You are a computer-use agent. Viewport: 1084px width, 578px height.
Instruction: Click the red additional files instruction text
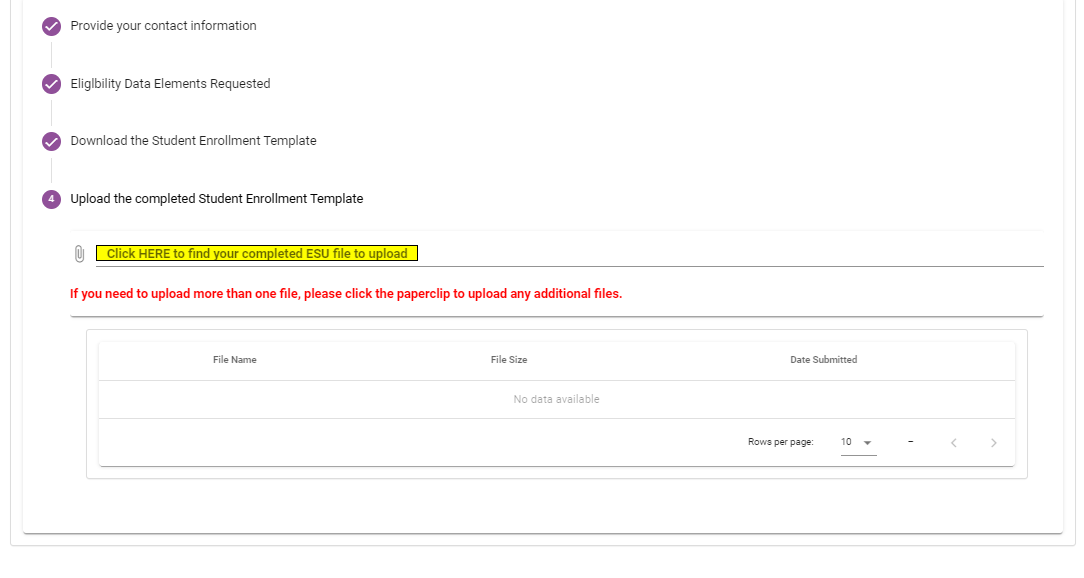pos(346,294)
